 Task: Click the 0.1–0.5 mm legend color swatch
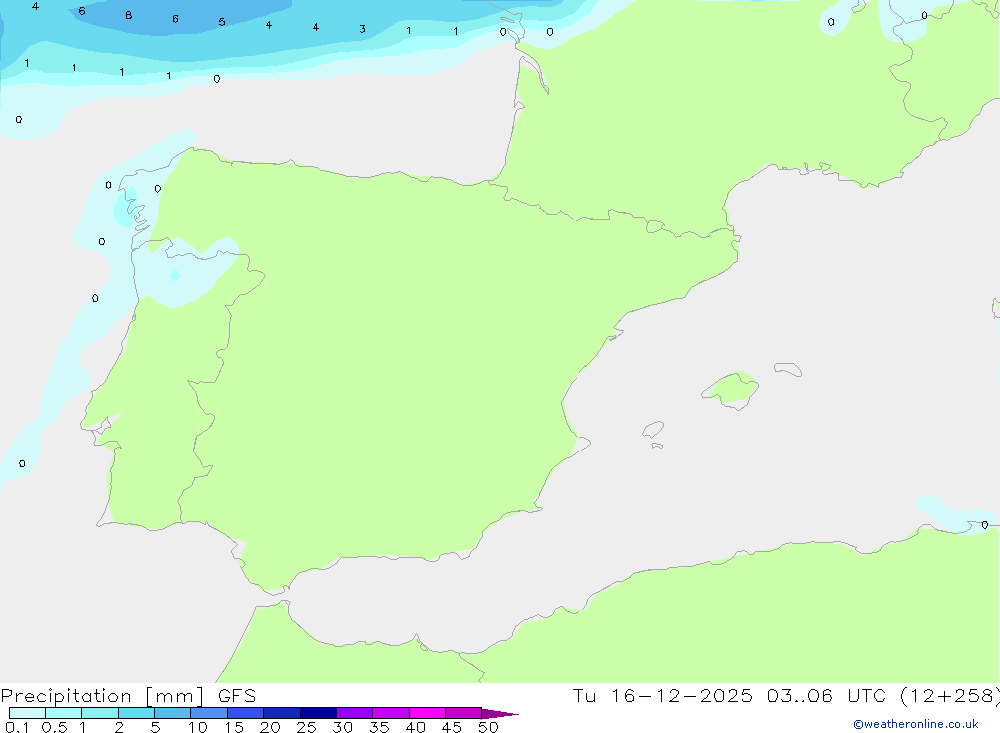[27, 713]
